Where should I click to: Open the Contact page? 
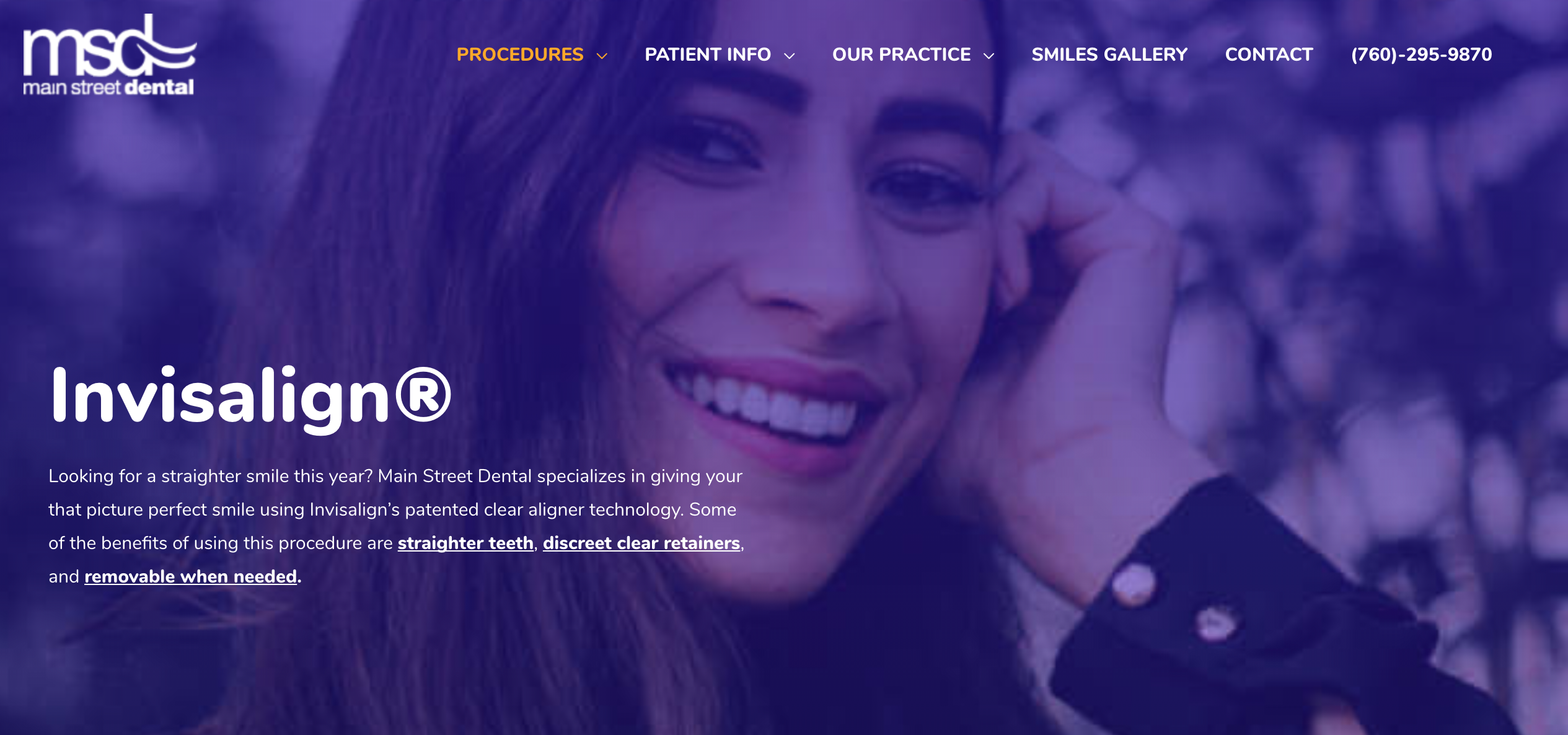[1269, 55]
